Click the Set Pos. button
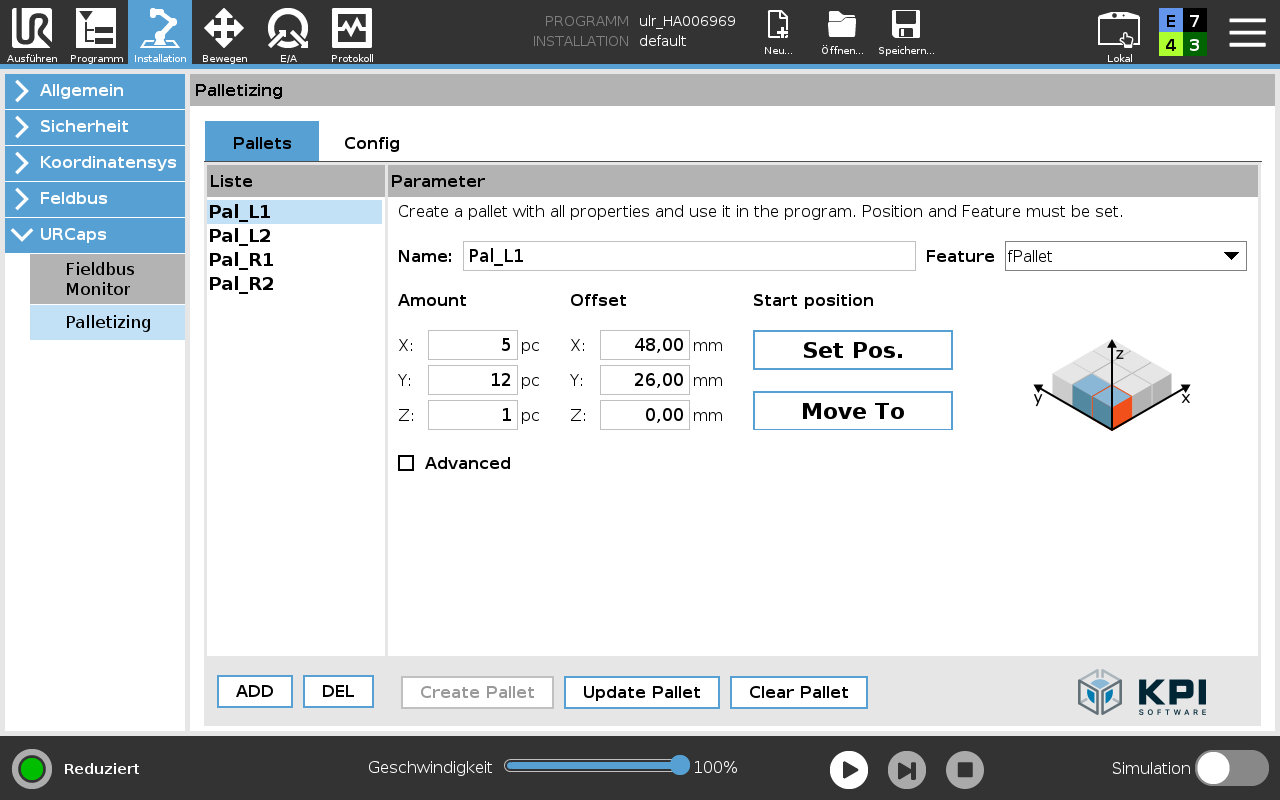The height and width of the screenshot is (800, 1280). [853, 350]
